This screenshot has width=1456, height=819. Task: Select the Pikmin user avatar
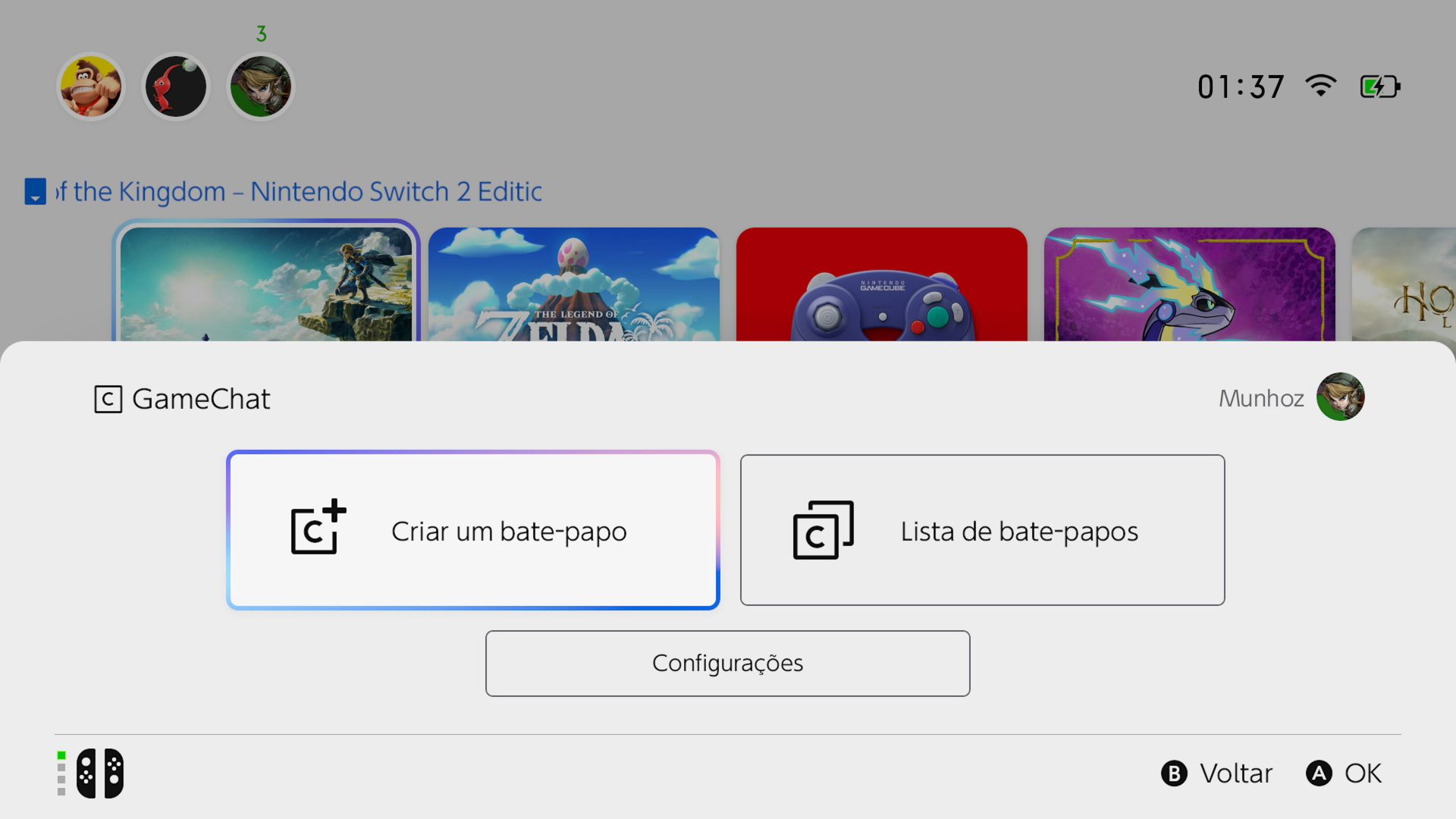(x=176, y=86)
